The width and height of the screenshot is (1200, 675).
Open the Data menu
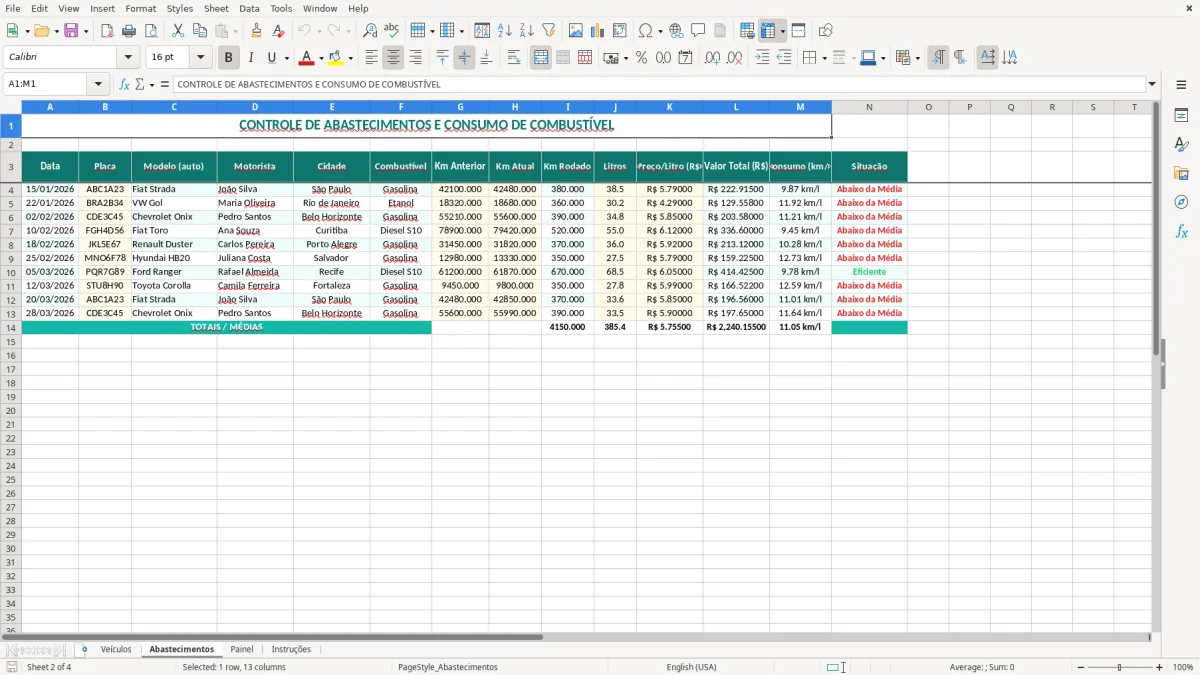coord(249,8)
